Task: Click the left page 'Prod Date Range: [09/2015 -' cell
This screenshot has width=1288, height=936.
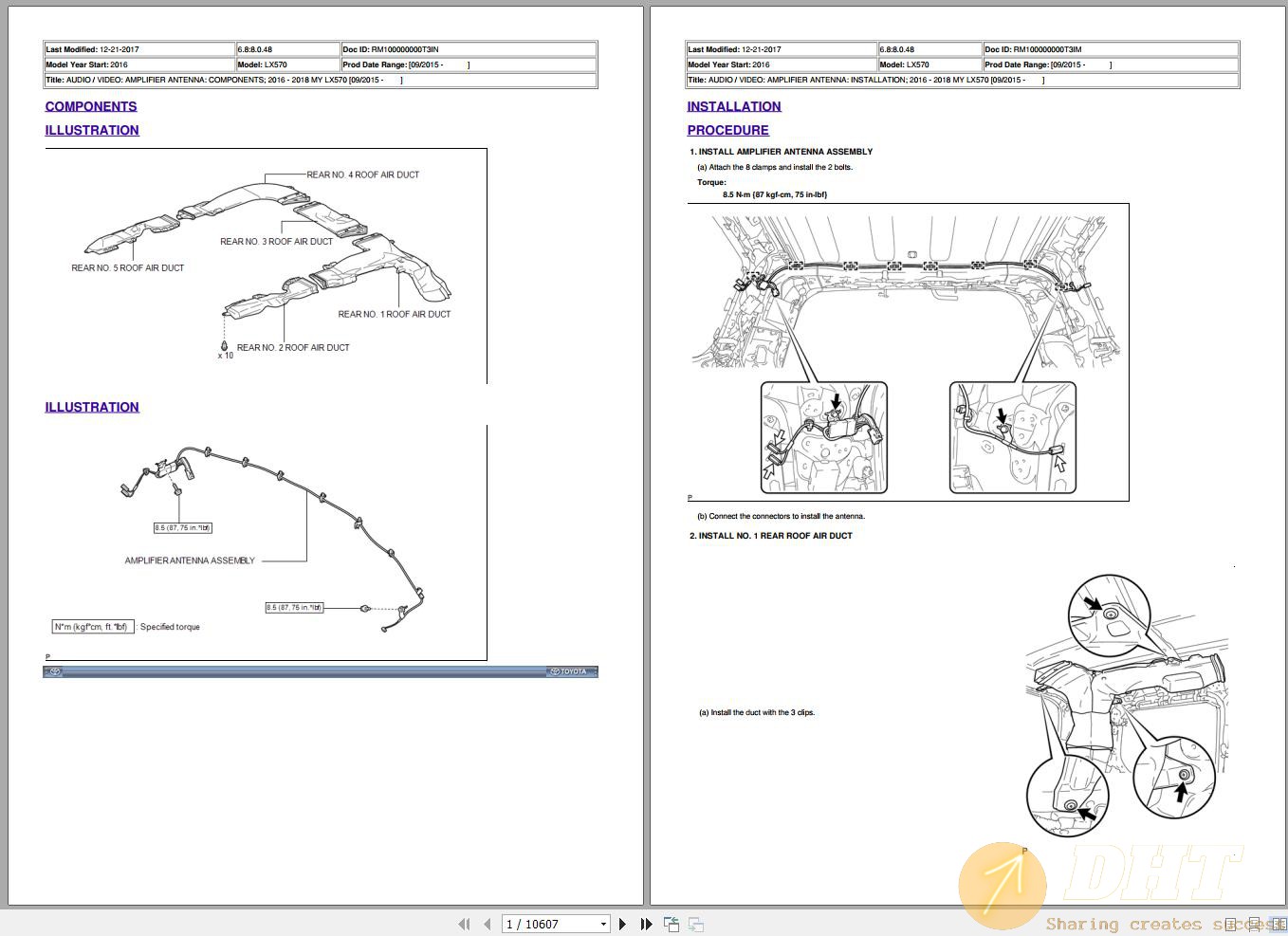Action: coord(469,64)
